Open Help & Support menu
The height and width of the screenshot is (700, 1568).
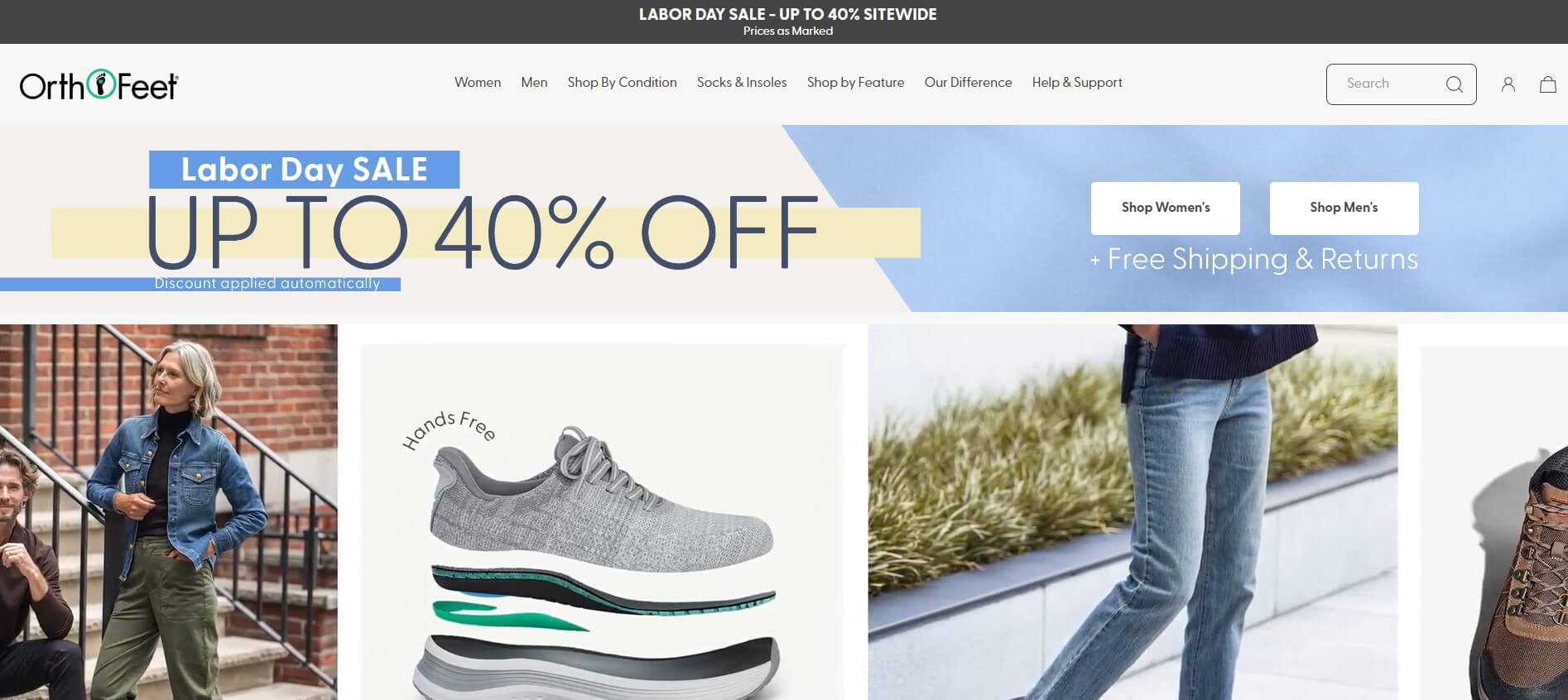pos(1077,83)
